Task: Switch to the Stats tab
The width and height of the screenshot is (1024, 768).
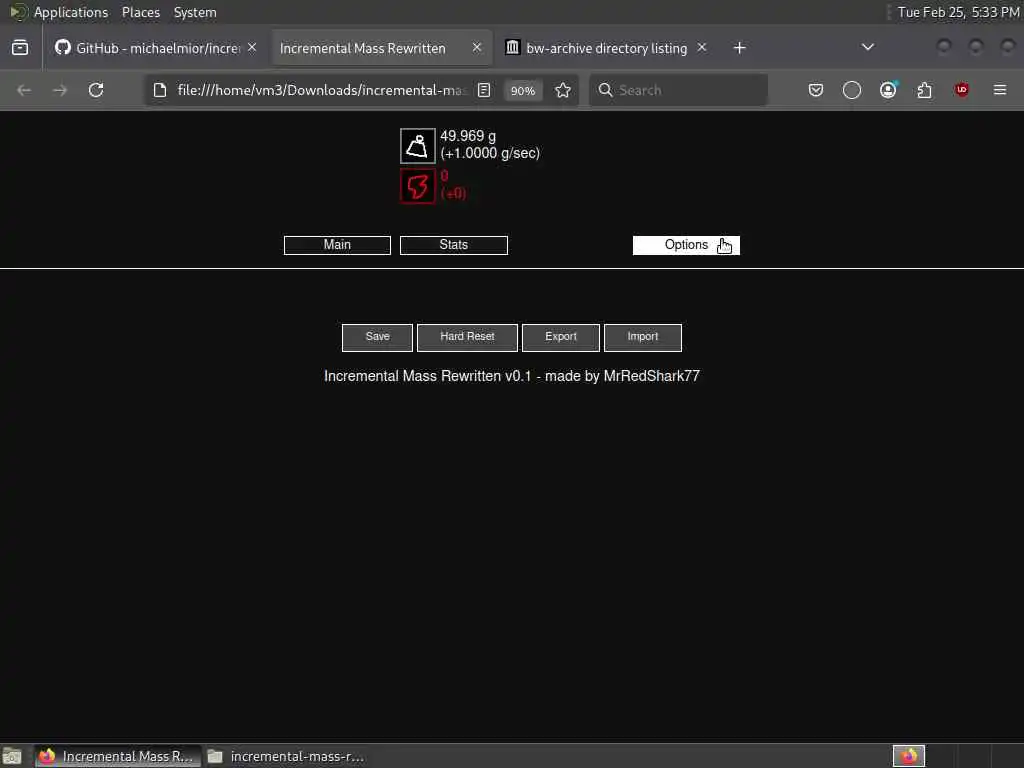Action: 453,245
